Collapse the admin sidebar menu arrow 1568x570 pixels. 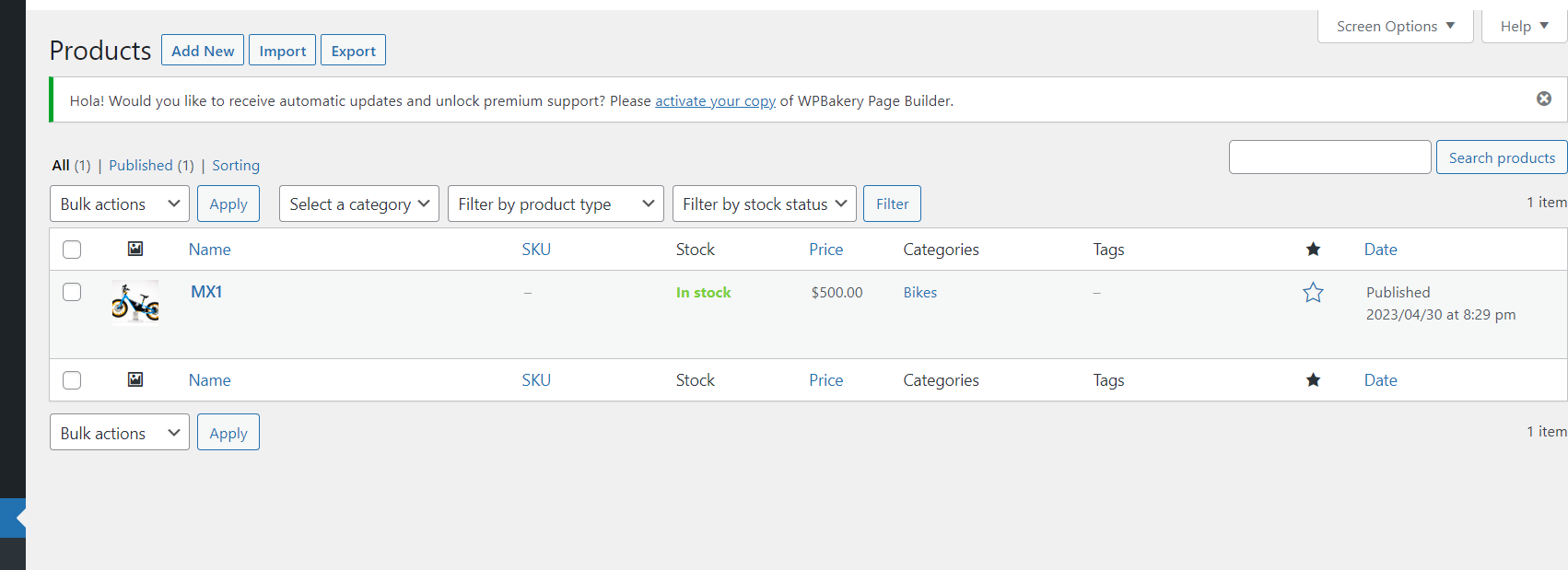click(17, 518)
